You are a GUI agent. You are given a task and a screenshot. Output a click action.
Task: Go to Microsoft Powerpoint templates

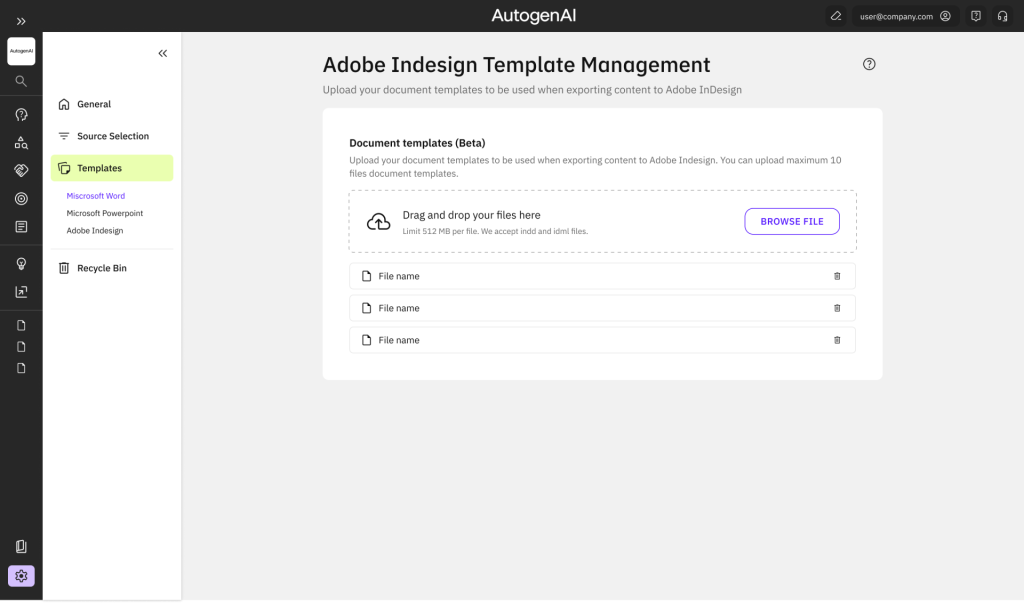(x=104, y=213)
